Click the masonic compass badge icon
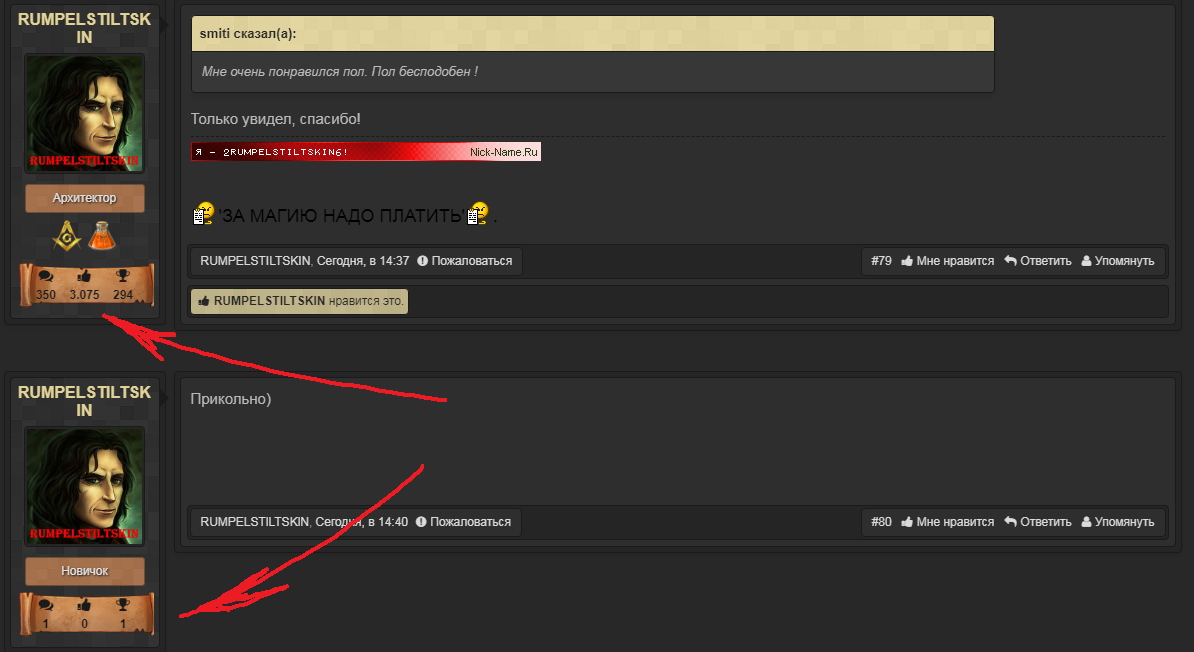1194x652 pixels. (66, 236)
